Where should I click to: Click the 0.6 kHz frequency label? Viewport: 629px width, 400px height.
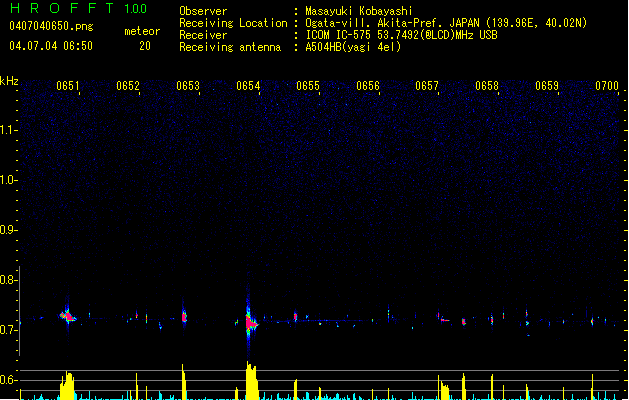tap(8, 380)
